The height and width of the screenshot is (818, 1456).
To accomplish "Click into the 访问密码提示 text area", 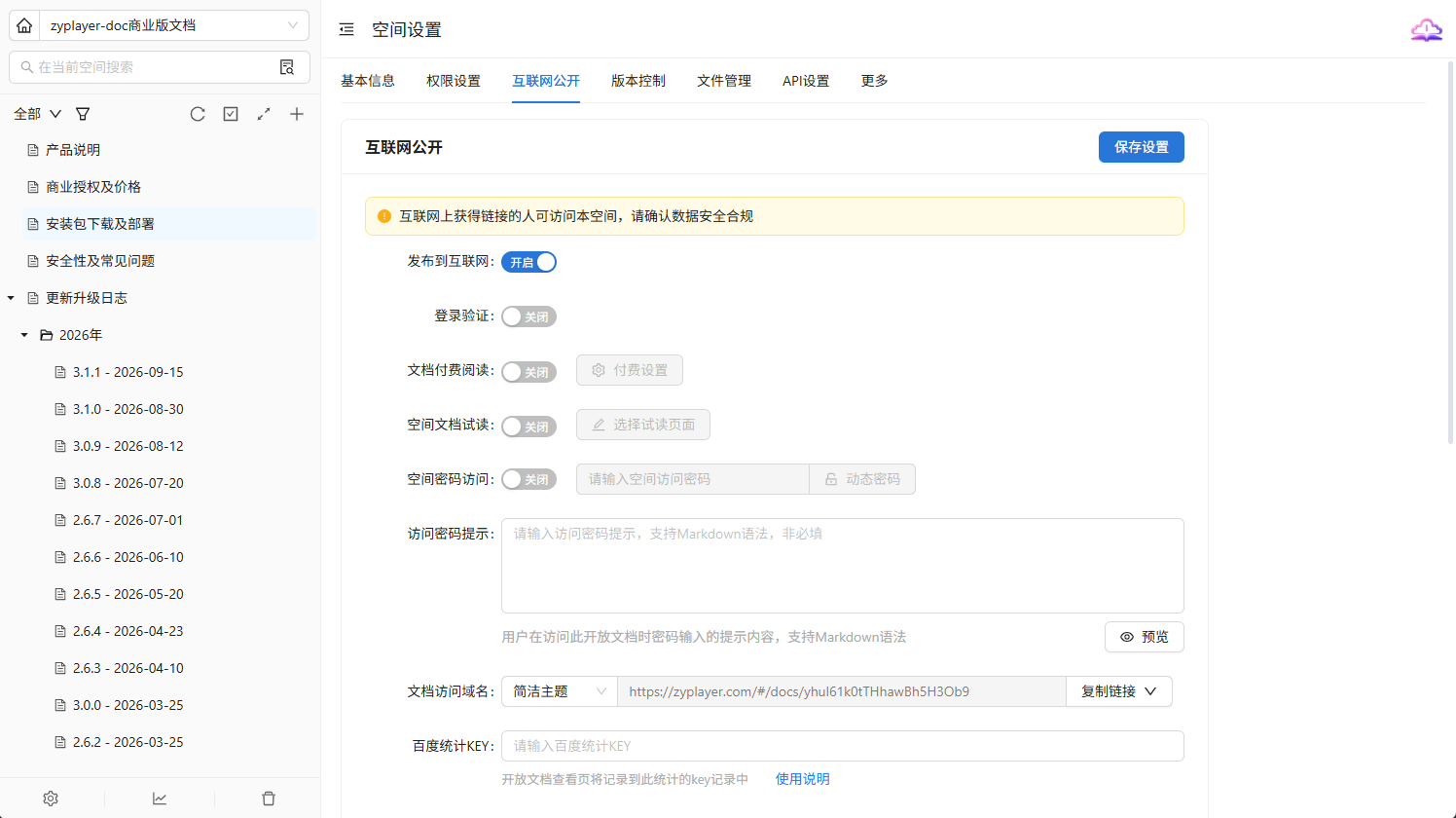I will pos(843,566).
